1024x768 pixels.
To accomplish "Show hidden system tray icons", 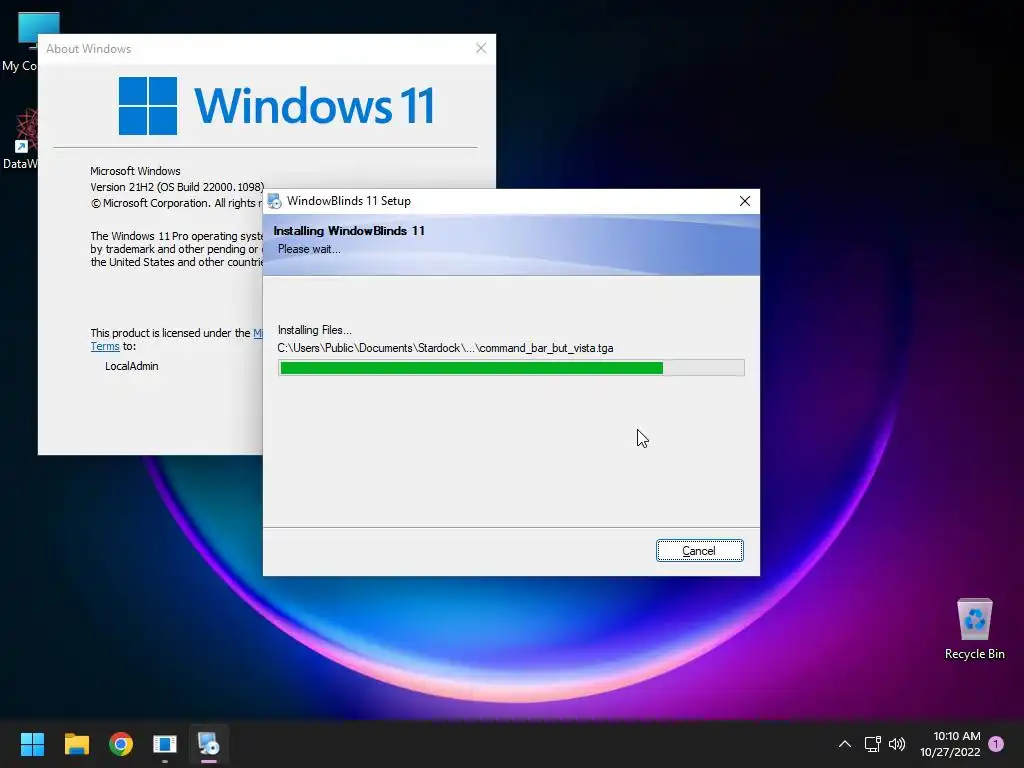I will 844,744.
